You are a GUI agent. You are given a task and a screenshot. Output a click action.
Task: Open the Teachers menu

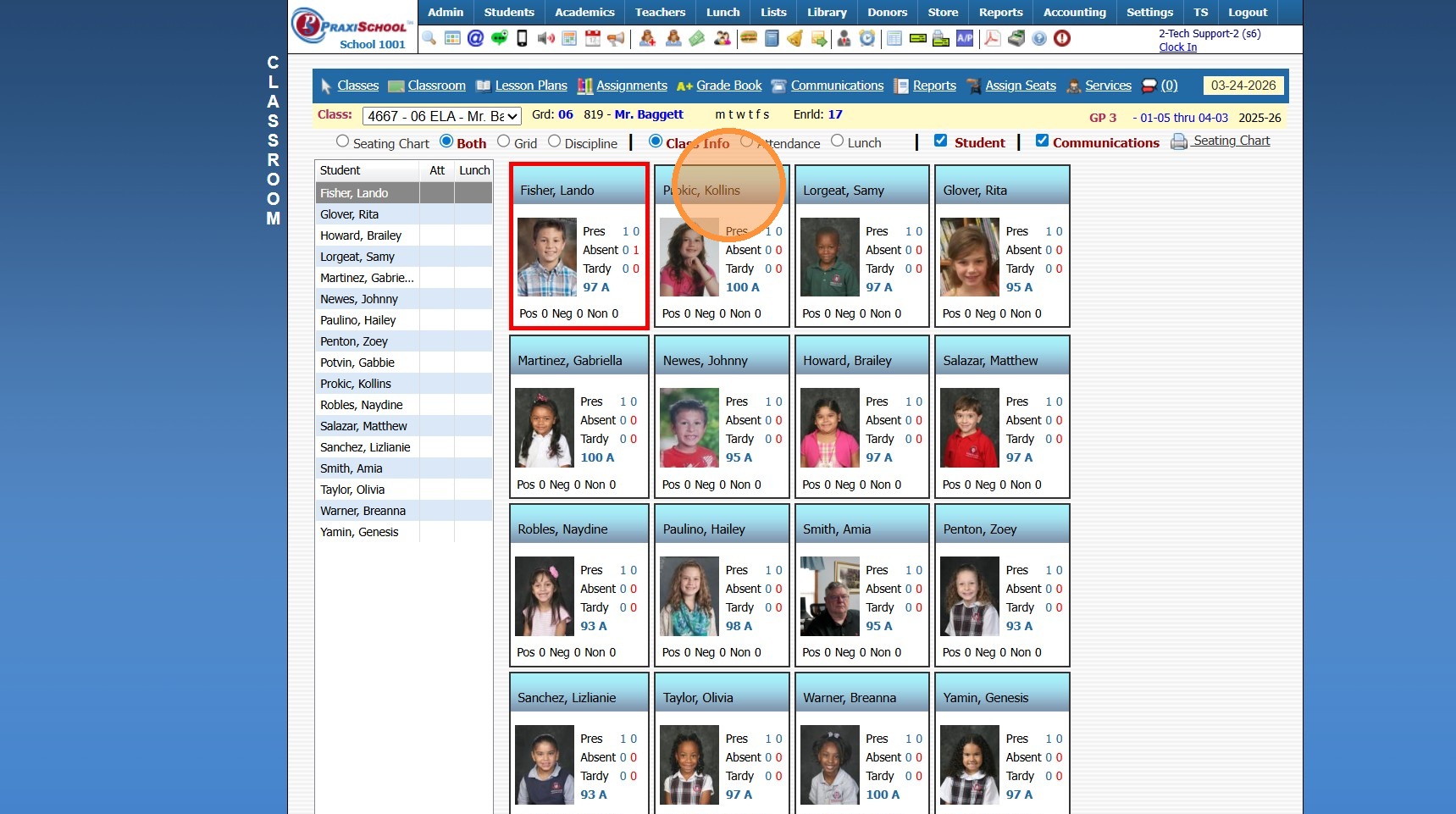pos(661,12)
